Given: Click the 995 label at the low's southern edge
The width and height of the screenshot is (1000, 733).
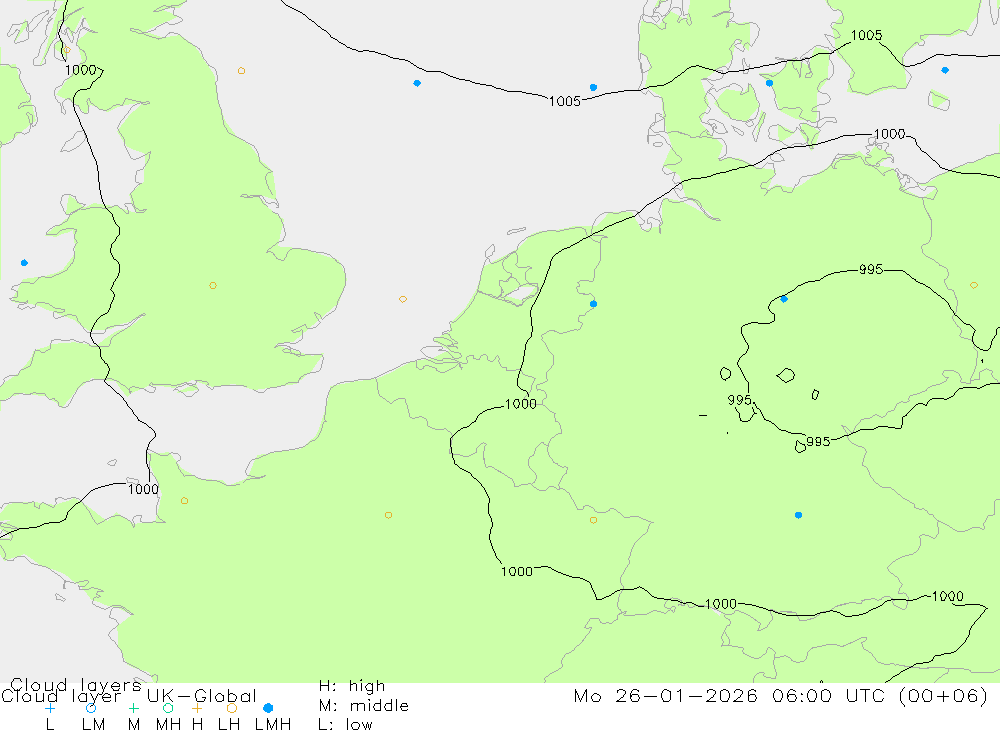Looking at the screenshot, I should pyautogui.click(x=818, y=441).
